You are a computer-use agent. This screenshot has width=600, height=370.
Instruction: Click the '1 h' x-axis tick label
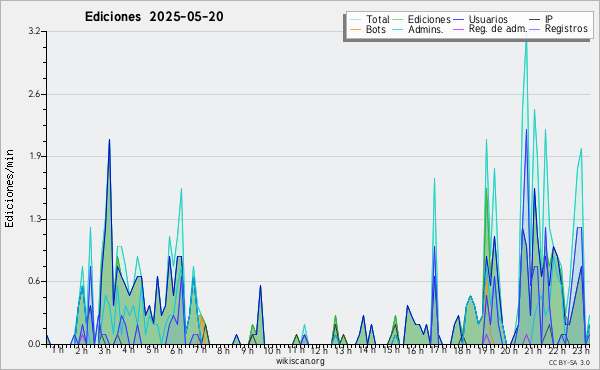click(x=57, y=350)
